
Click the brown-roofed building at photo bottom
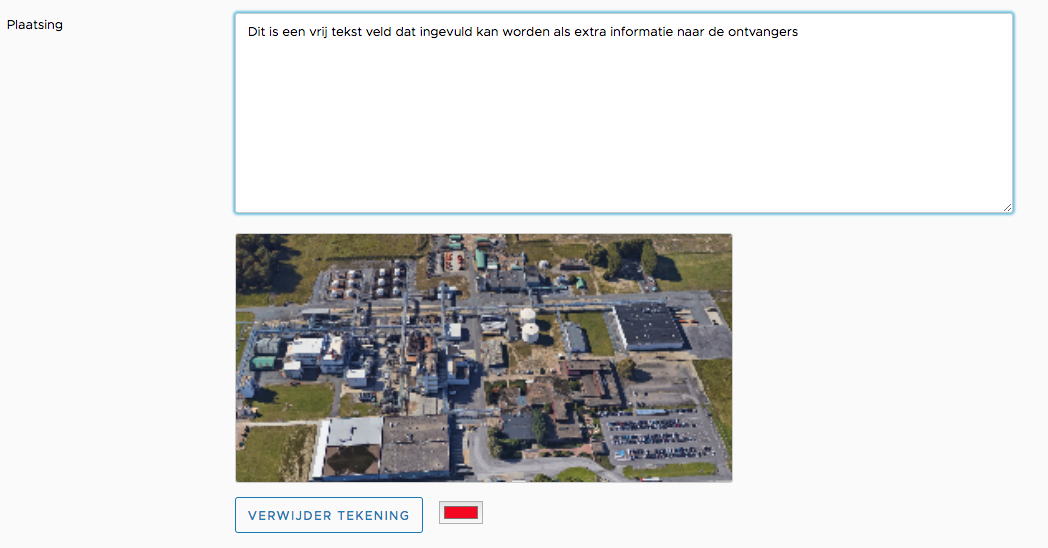point(415,445)
